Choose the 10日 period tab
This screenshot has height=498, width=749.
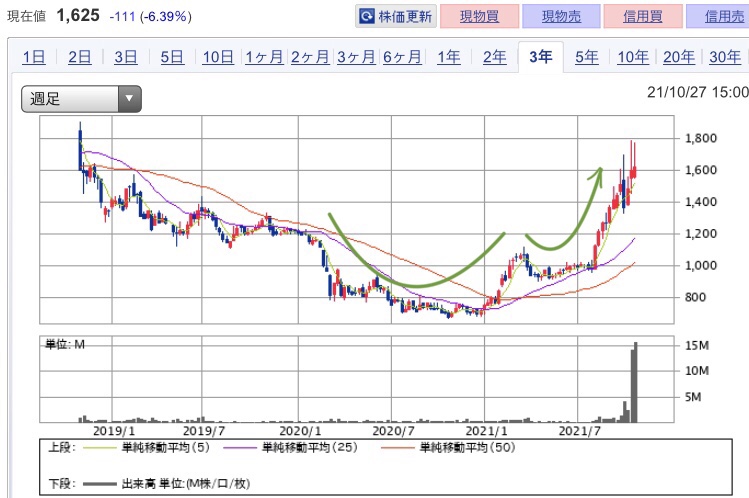217,57
